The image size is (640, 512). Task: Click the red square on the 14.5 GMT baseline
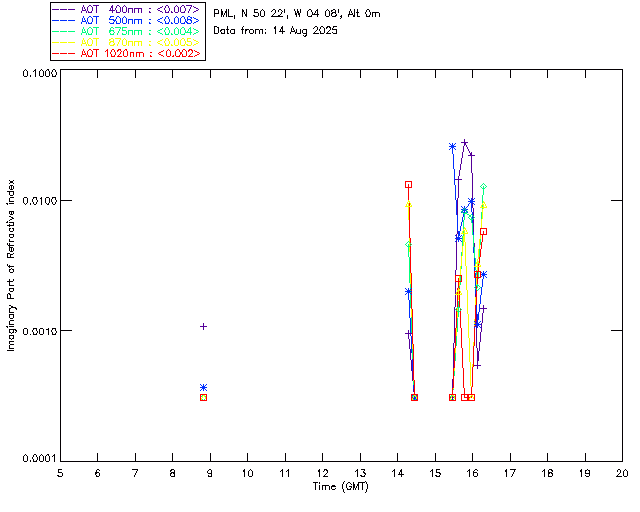tap(415, 397)
